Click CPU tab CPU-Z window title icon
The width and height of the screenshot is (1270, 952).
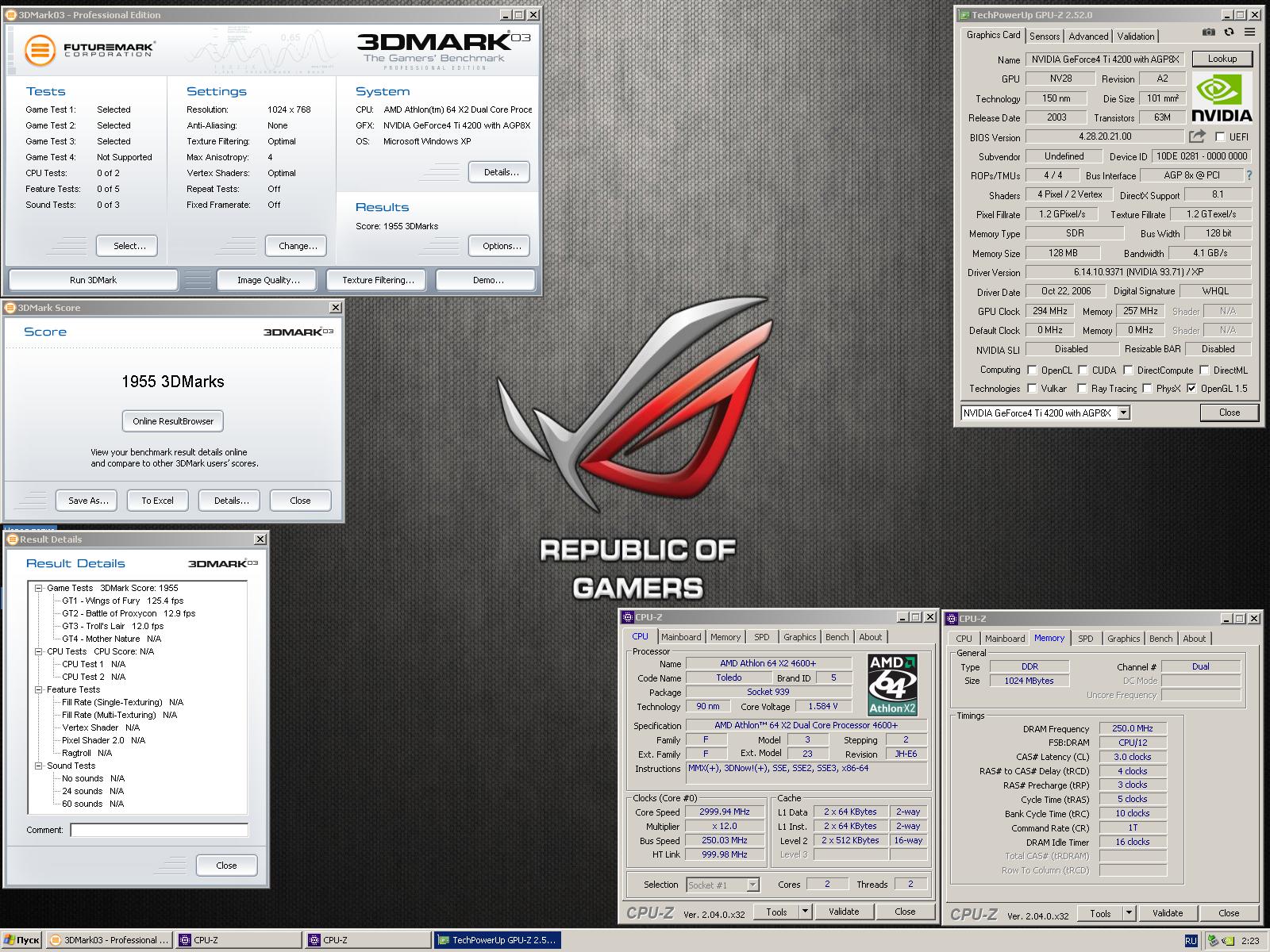[628, 617]
